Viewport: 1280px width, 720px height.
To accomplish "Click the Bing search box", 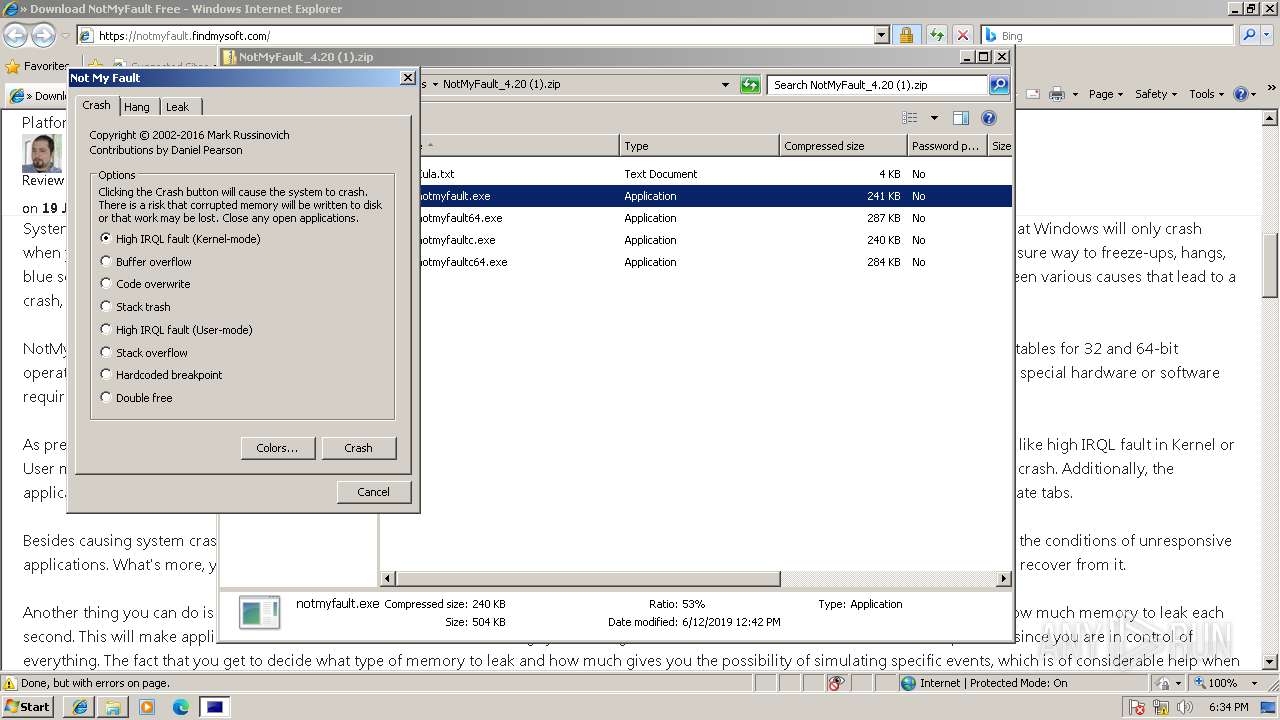I will coord(1108,36).
